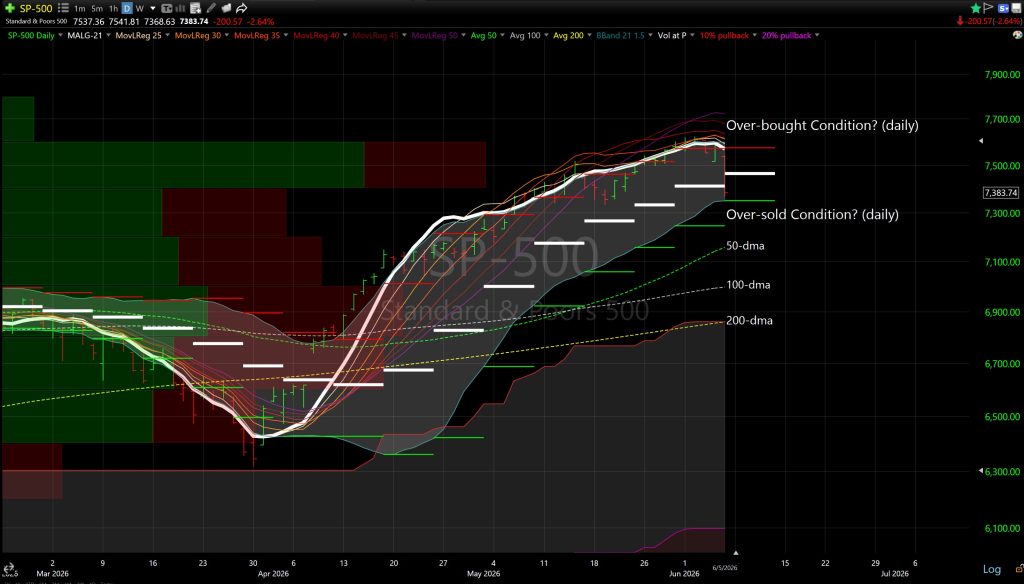
Task: Open the color palette icon
Action: 1017,35
